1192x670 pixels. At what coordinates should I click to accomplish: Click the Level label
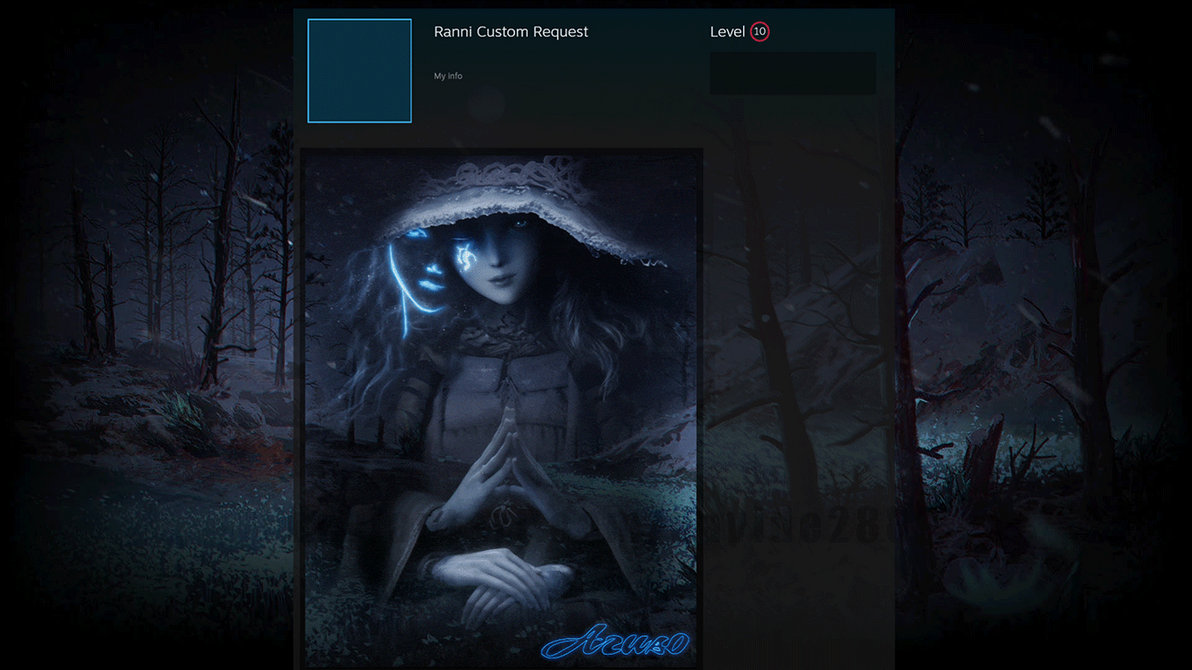click(727, 32)
